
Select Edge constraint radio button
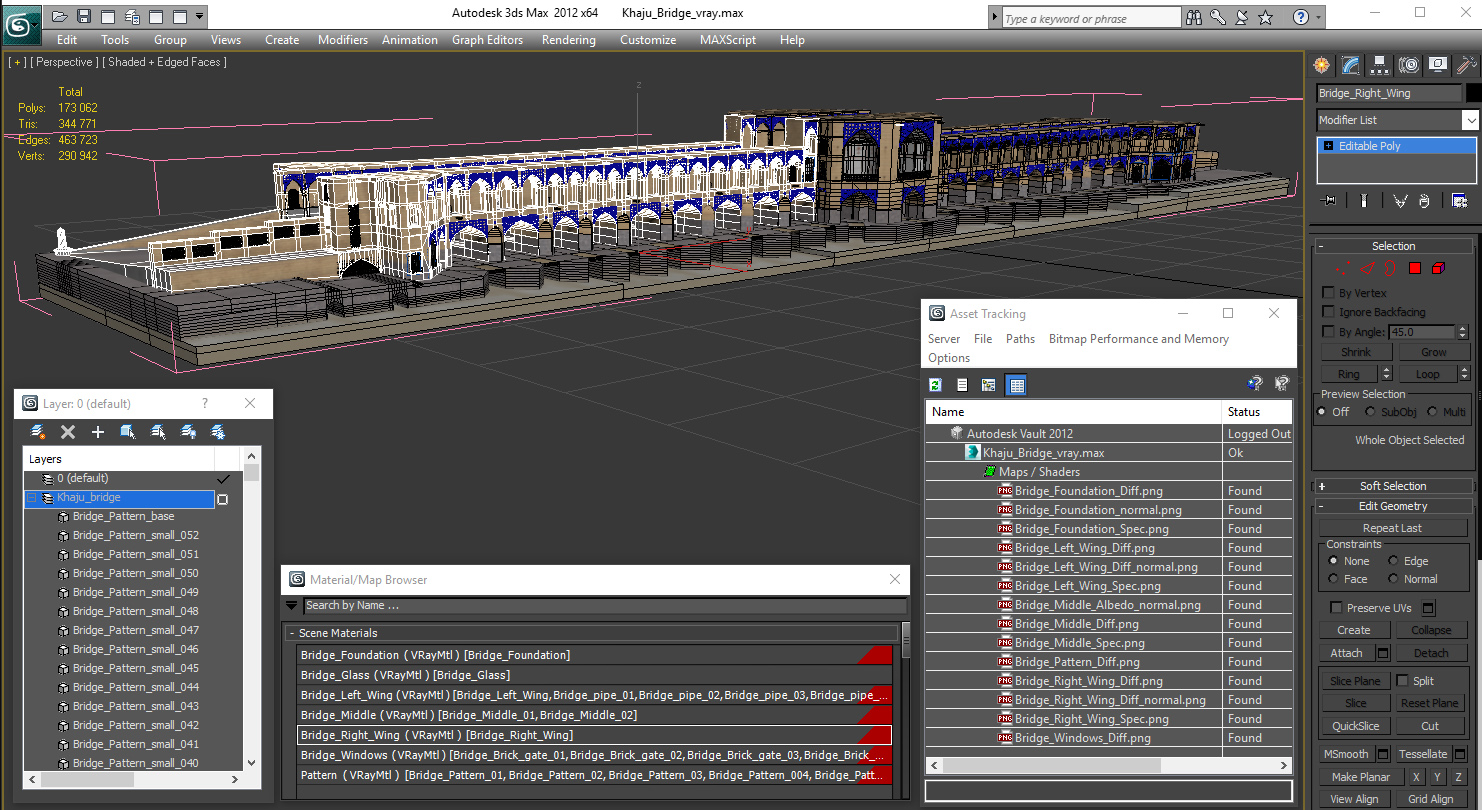1393,561
